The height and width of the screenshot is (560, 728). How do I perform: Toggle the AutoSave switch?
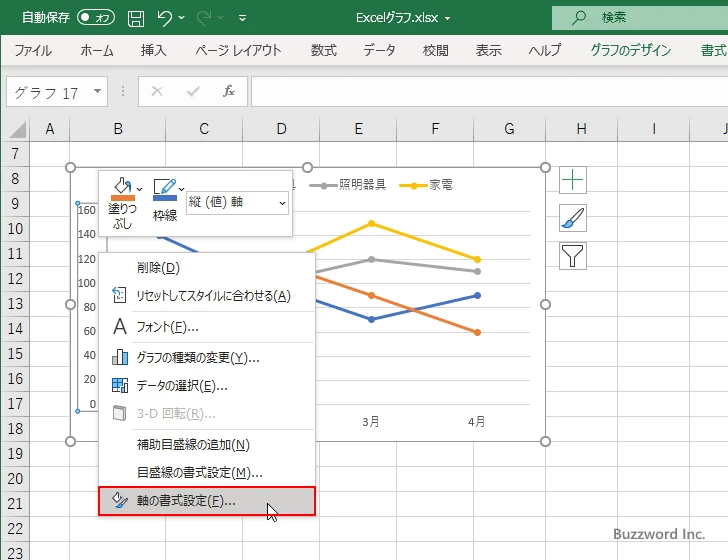pyautogui.click(x=96, y=18)
